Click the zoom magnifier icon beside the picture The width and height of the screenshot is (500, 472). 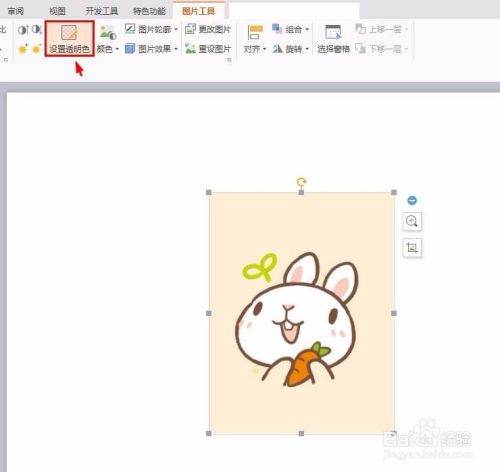point(412,221)
